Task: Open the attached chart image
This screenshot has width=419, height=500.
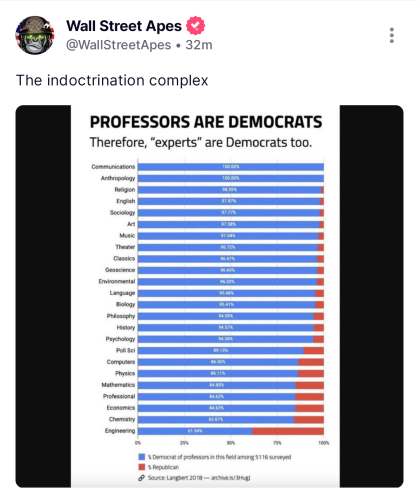Action: 209,296
